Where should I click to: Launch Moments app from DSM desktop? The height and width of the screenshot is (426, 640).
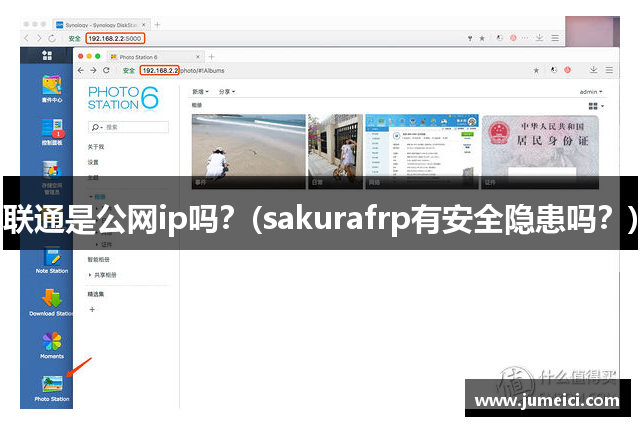pyautogui.click(x=52, y=345)
